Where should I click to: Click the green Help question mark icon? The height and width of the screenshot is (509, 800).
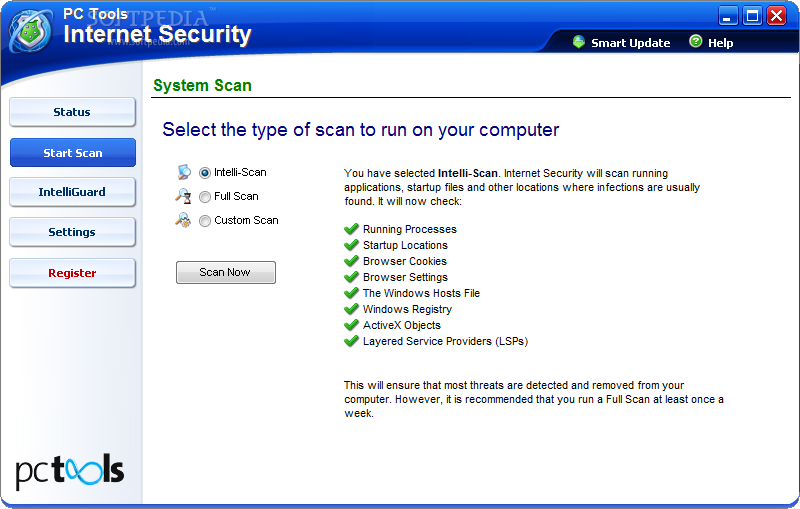coord(695,42)
